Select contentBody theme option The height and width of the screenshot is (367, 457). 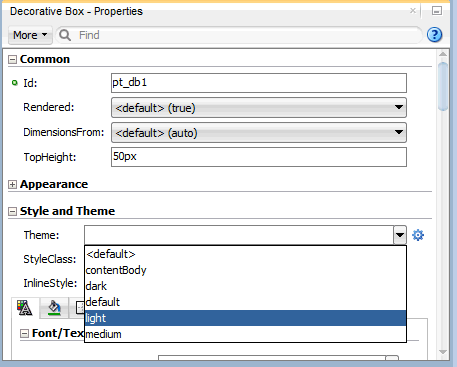[x=246, y=270]
